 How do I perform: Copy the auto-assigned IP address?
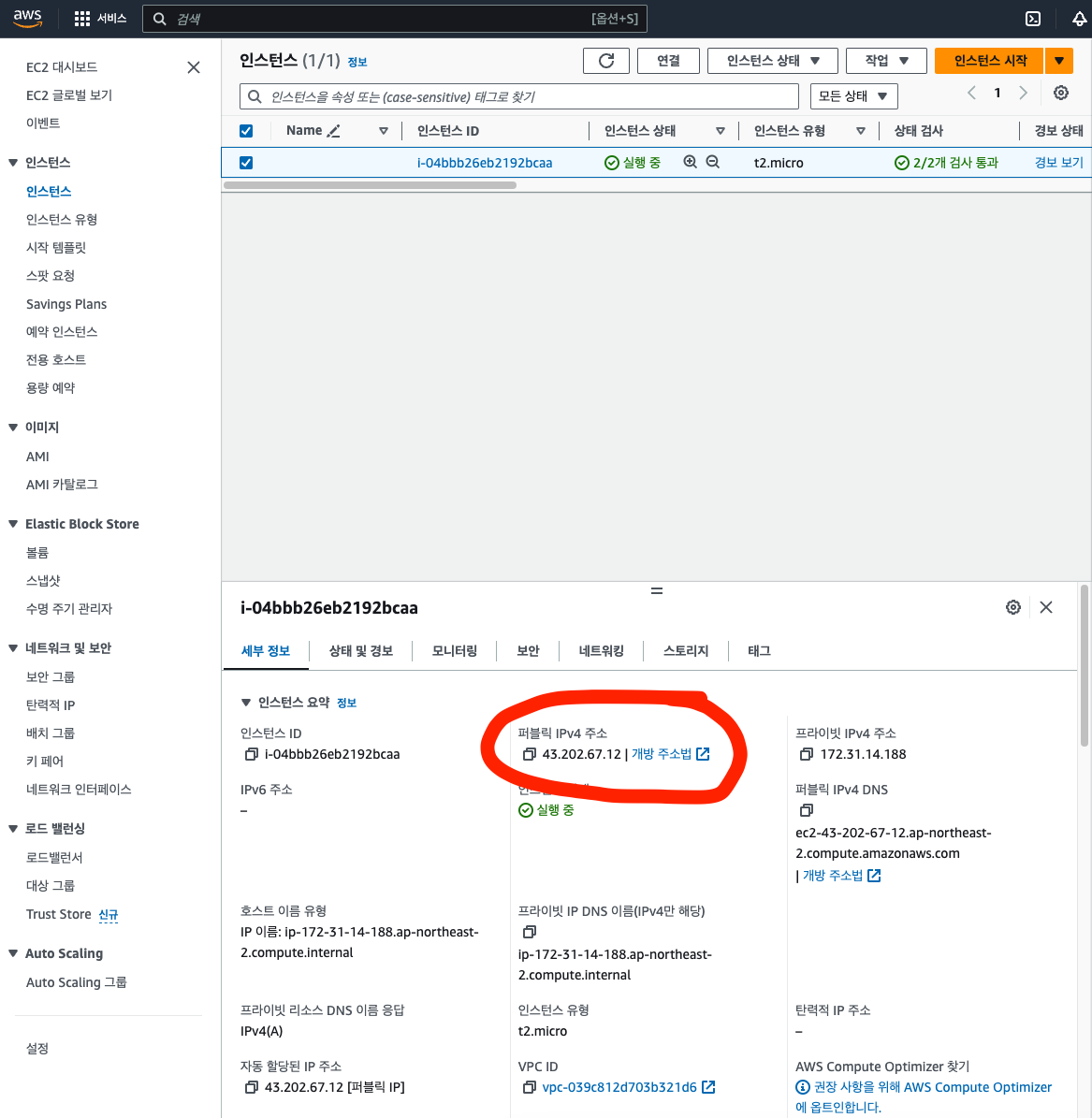click(x=251, y=1087)
